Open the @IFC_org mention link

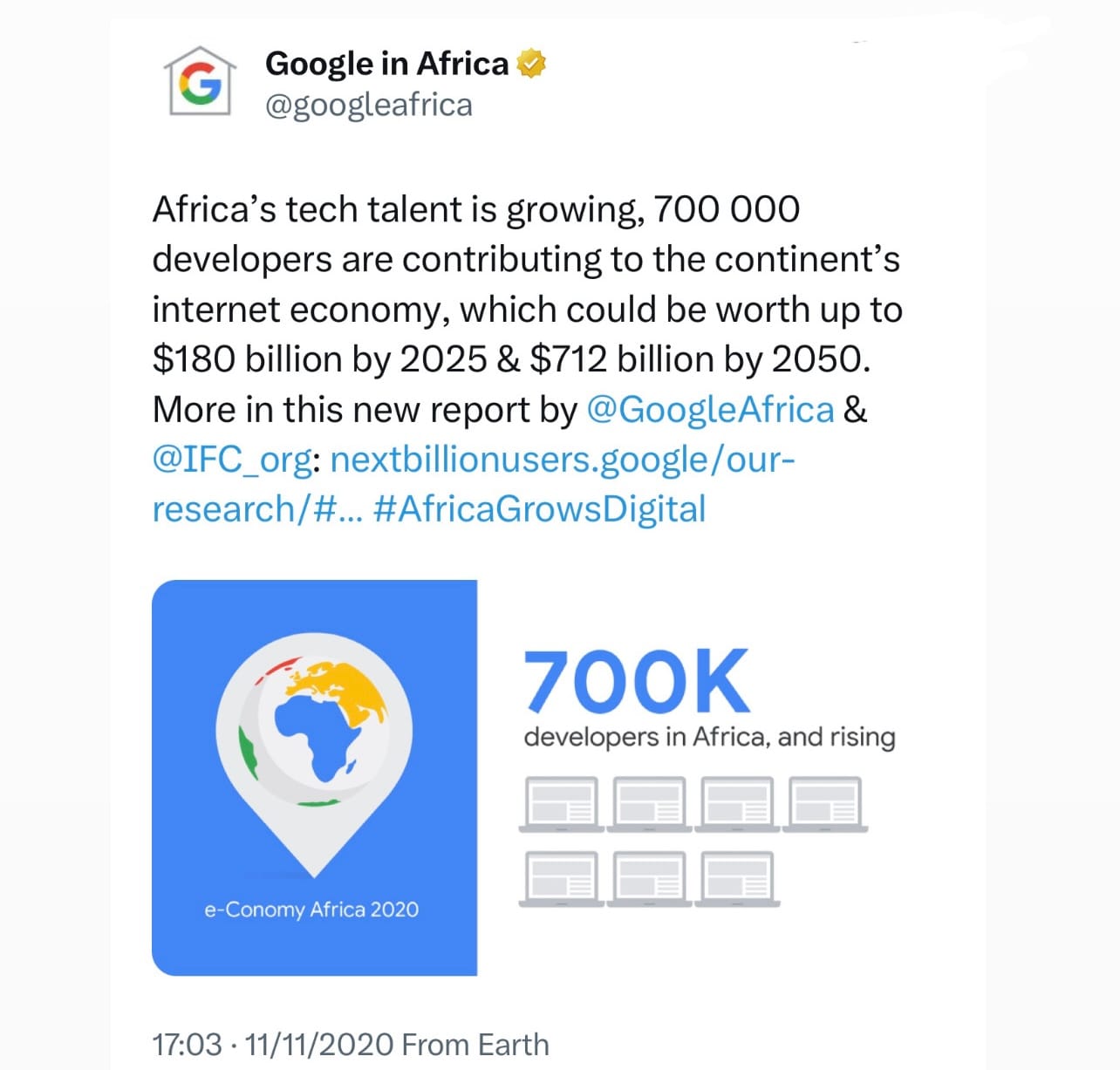click(232, 460)
